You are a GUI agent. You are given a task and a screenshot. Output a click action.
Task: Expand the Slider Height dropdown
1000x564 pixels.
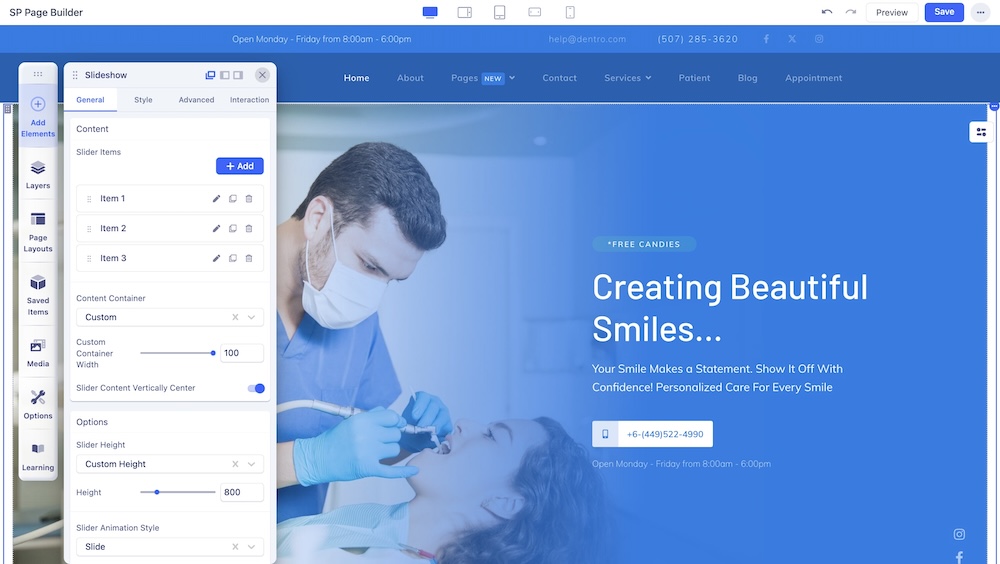click(x=170, y=464)
